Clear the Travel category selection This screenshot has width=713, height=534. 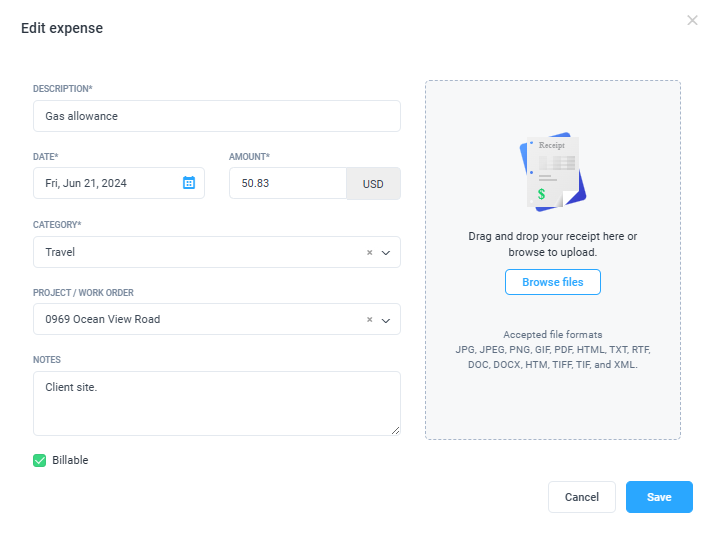click(370, 252)
